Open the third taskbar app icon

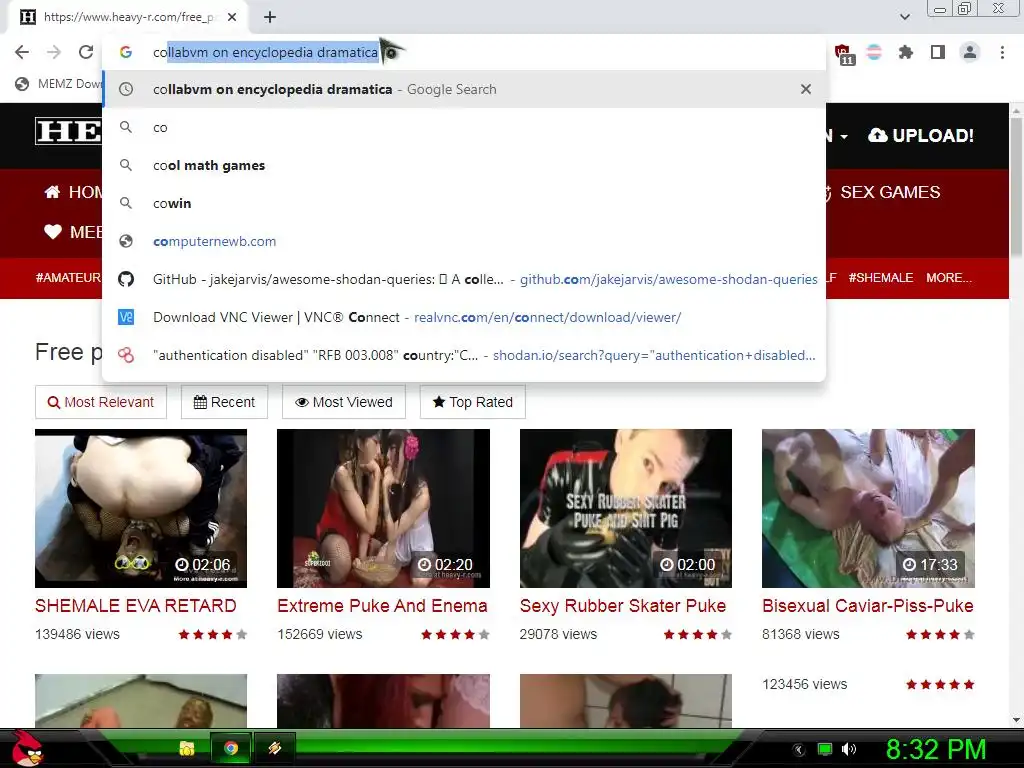coord(274,748)
